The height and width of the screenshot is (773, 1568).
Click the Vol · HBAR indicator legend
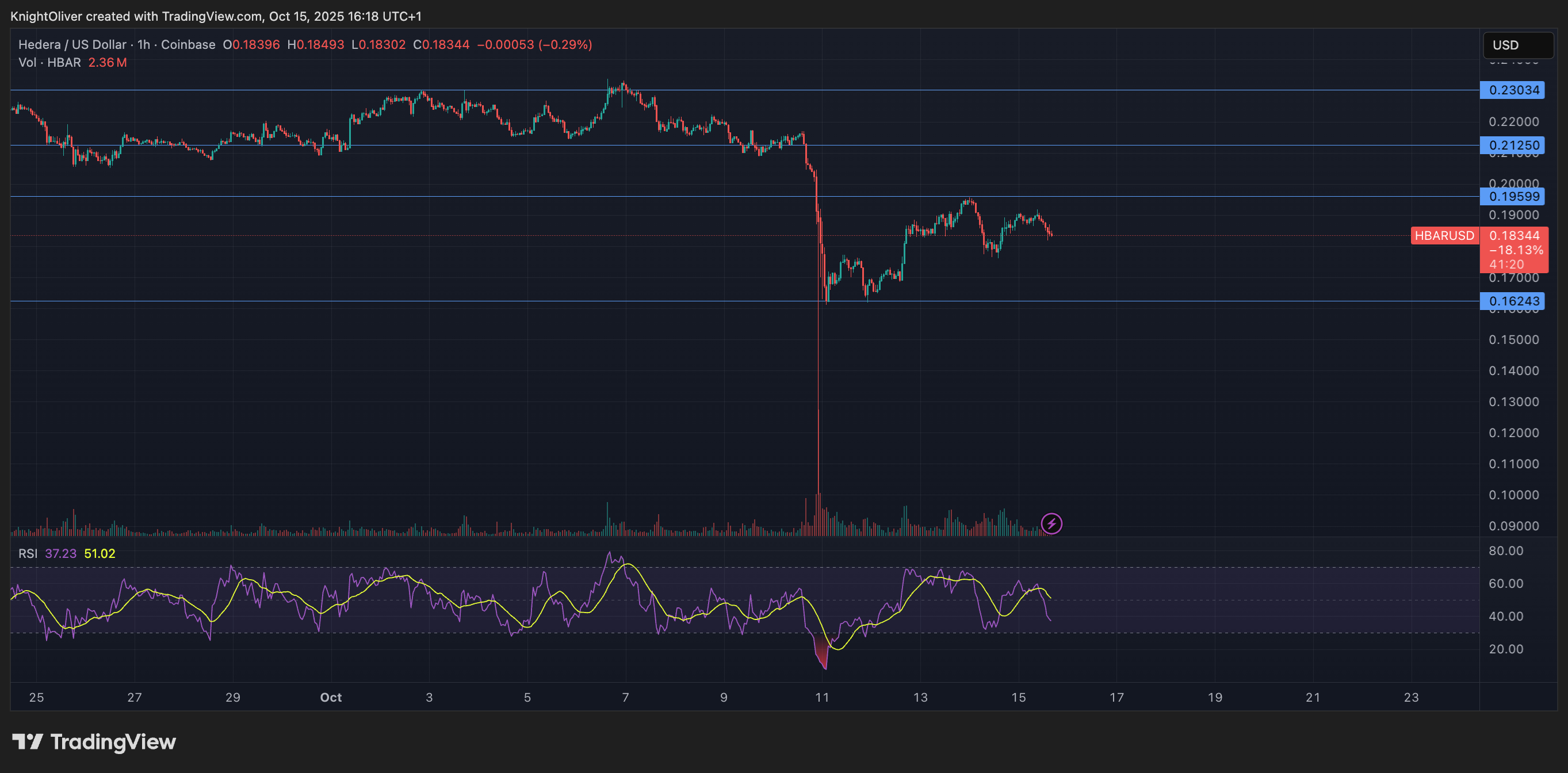49,63
